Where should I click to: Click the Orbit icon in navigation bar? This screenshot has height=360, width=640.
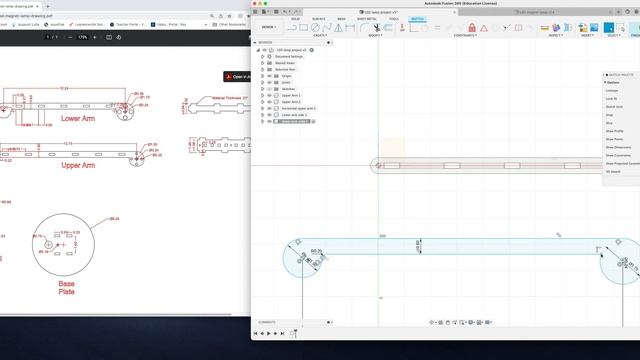pyautogui.click(x=432, y=322)
